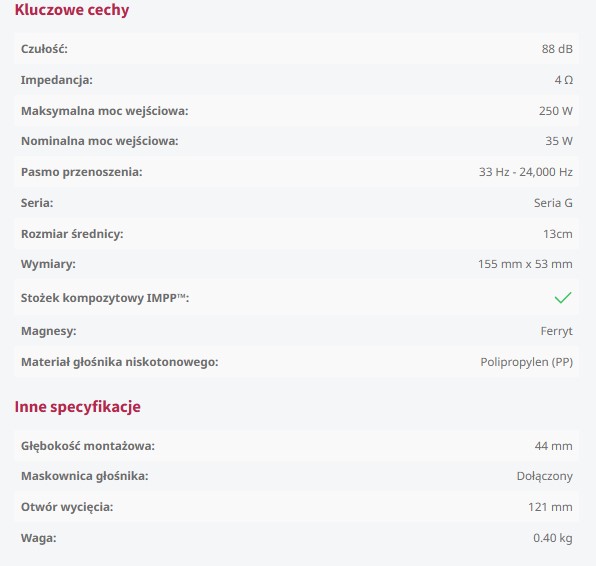Click the 121 mm cutout value
This screenshot has width=596, height=566.
point(550,507)
